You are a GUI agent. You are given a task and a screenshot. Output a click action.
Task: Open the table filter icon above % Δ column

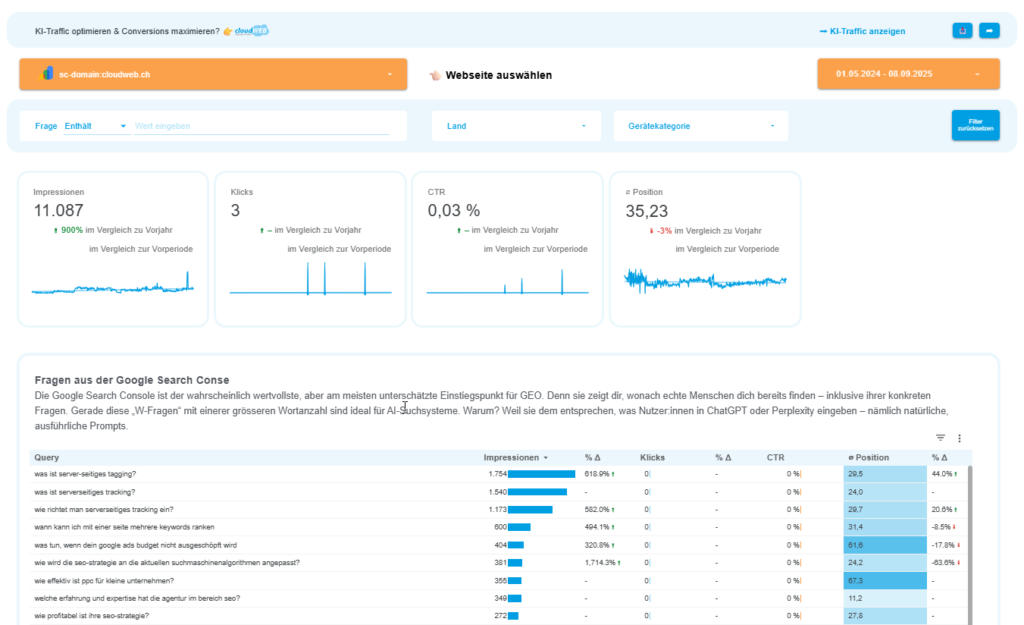pos(940,438)
